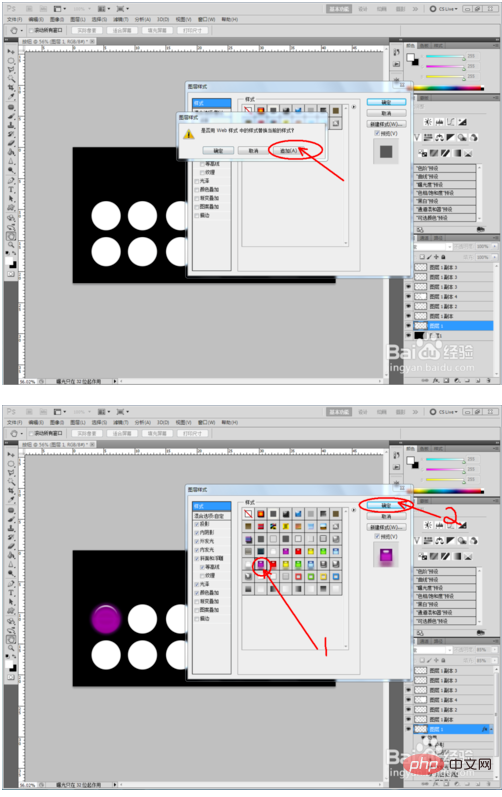Viewport: 502px width, 797px height.
Task: Apply the purple glass button style swatch
Action: (261, 564)
